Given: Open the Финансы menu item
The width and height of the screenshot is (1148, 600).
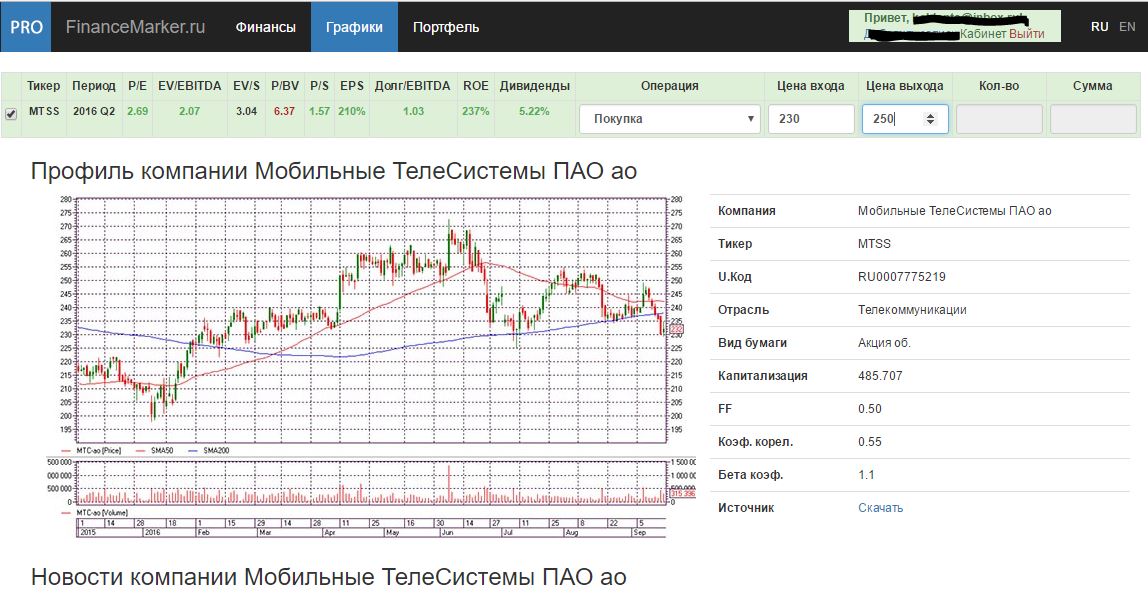Looking at the screenshot, I should coord(265,27).
